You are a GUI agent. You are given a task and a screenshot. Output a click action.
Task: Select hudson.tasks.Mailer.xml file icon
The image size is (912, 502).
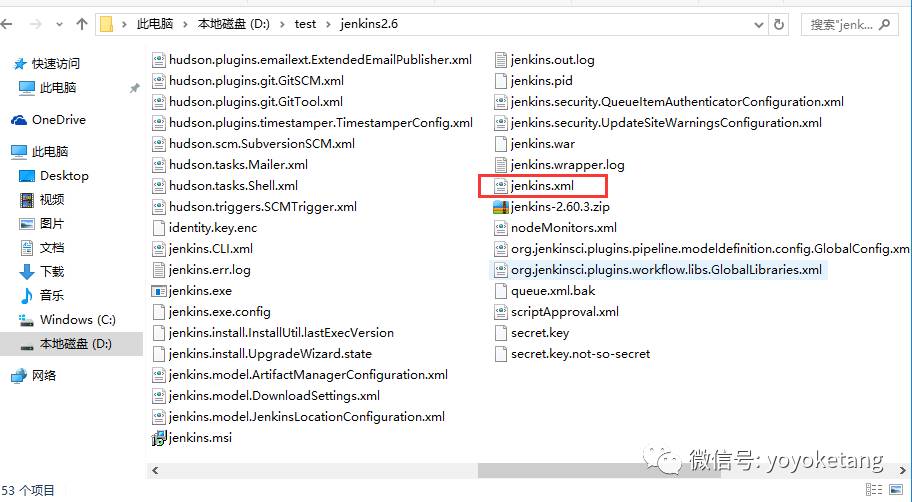pyautogui.click(x=159, y=165)
